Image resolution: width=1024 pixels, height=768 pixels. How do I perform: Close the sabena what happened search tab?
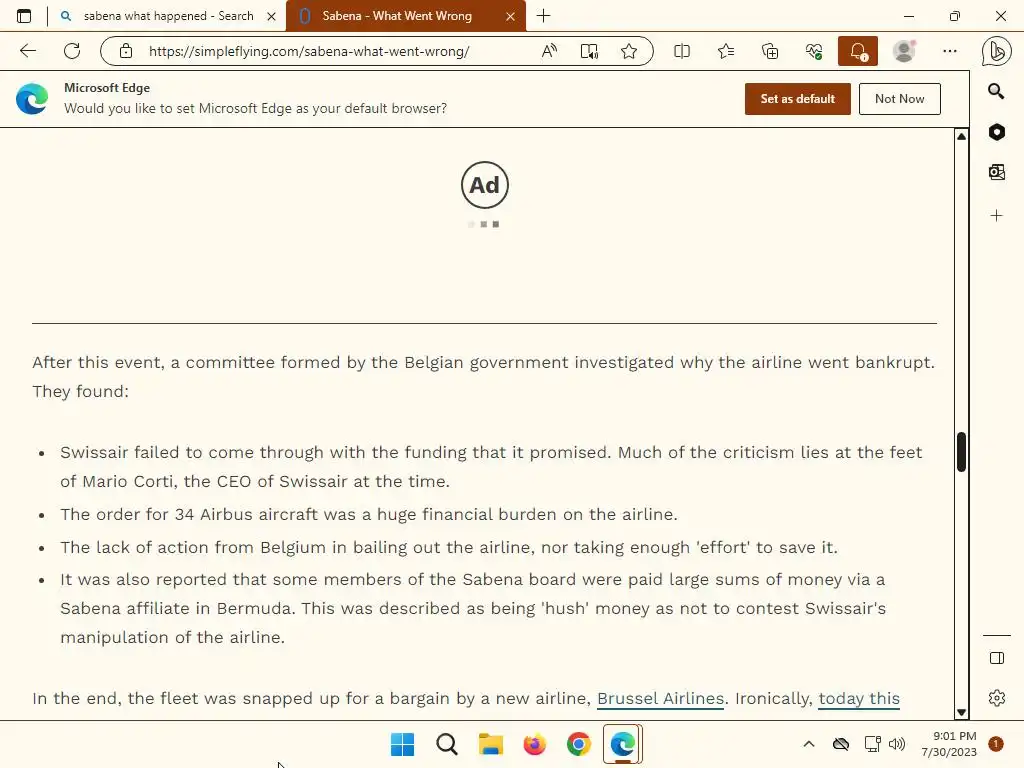(x=272, y=16)
